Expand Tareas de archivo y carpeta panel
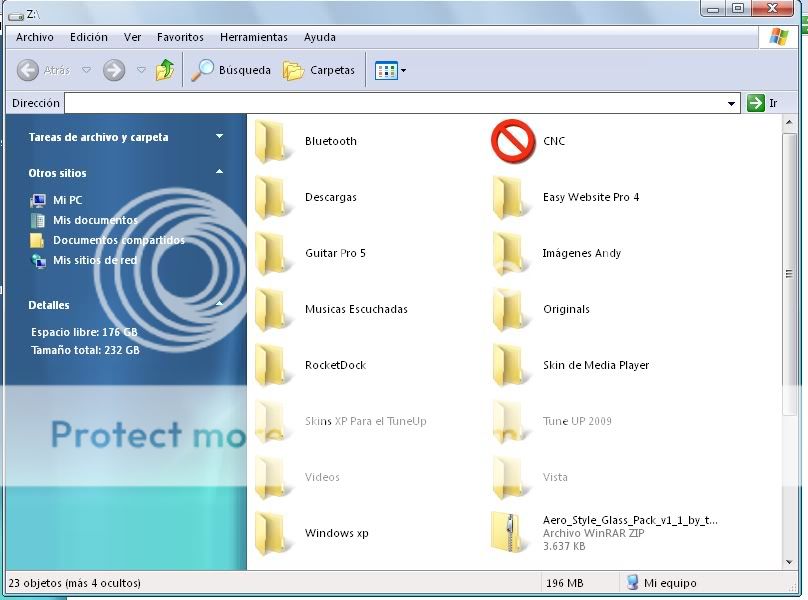808x600 pixels. pos(219,137)
